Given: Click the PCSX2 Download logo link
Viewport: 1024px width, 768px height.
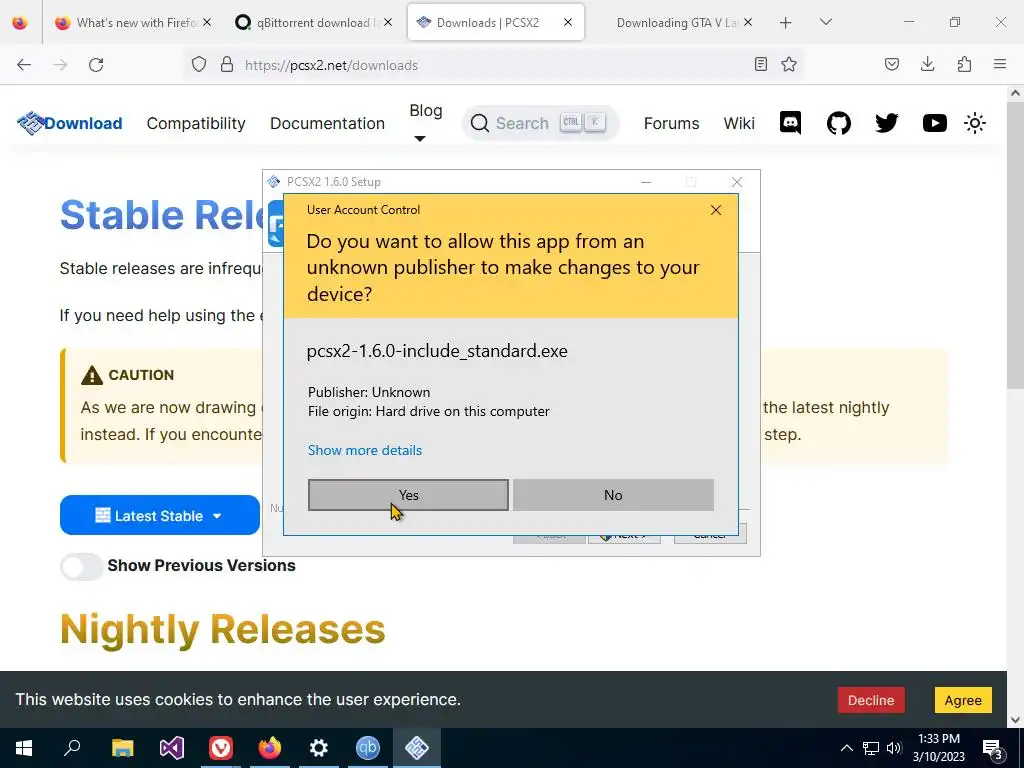Looking at the screenshot, I should pos(70,123).
